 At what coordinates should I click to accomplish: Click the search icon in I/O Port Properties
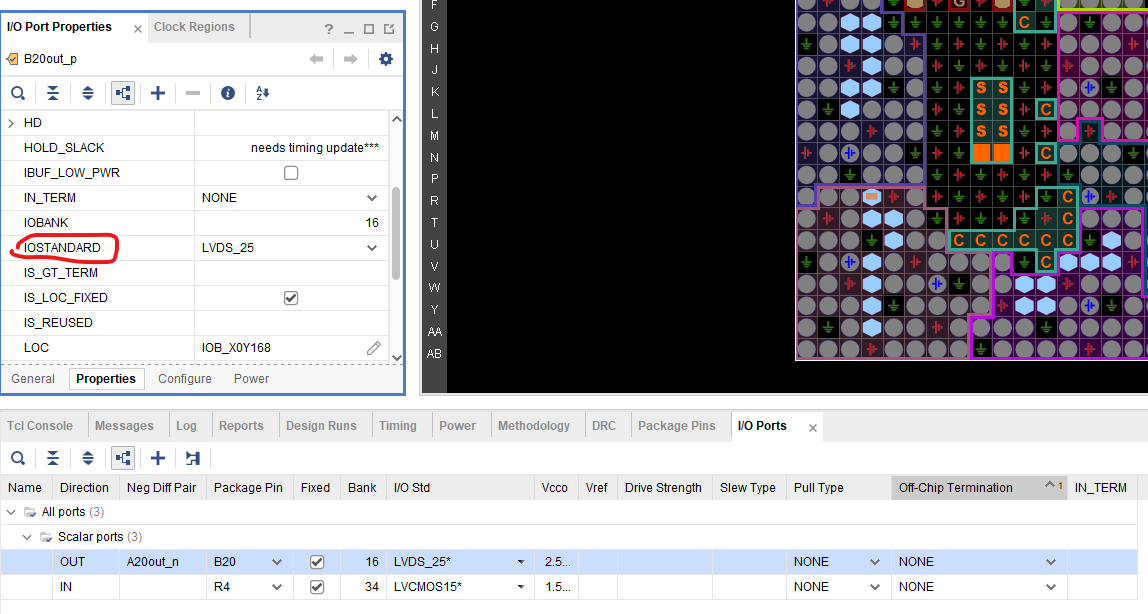(x=18, y=93)
